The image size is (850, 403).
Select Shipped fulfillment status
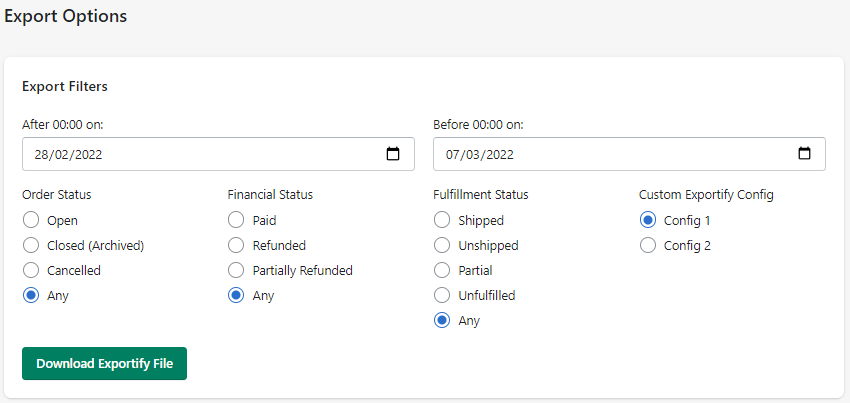[x=442, y=220]
